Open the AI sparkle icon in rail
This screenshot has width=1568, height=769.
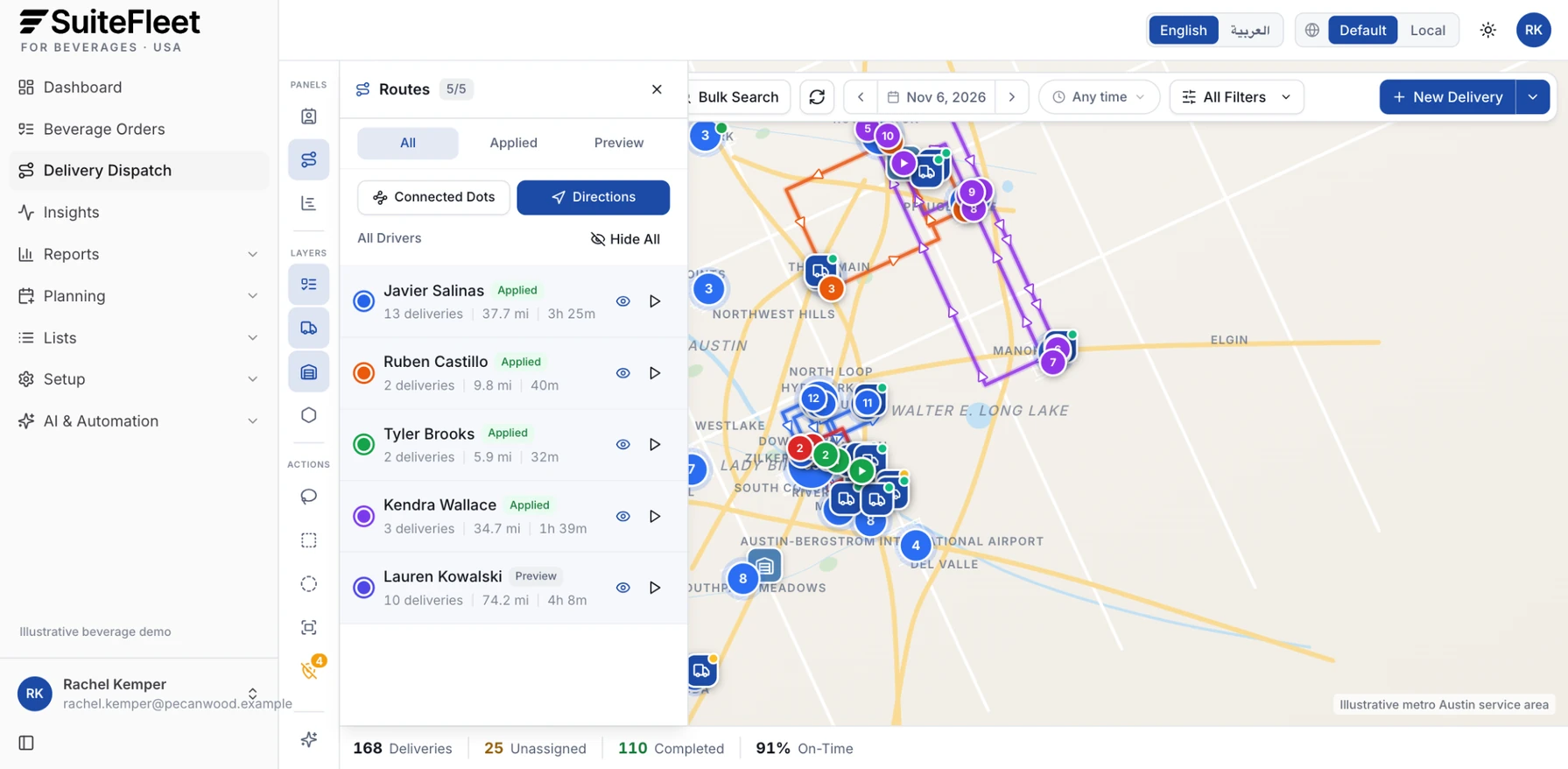coord(308,740)
